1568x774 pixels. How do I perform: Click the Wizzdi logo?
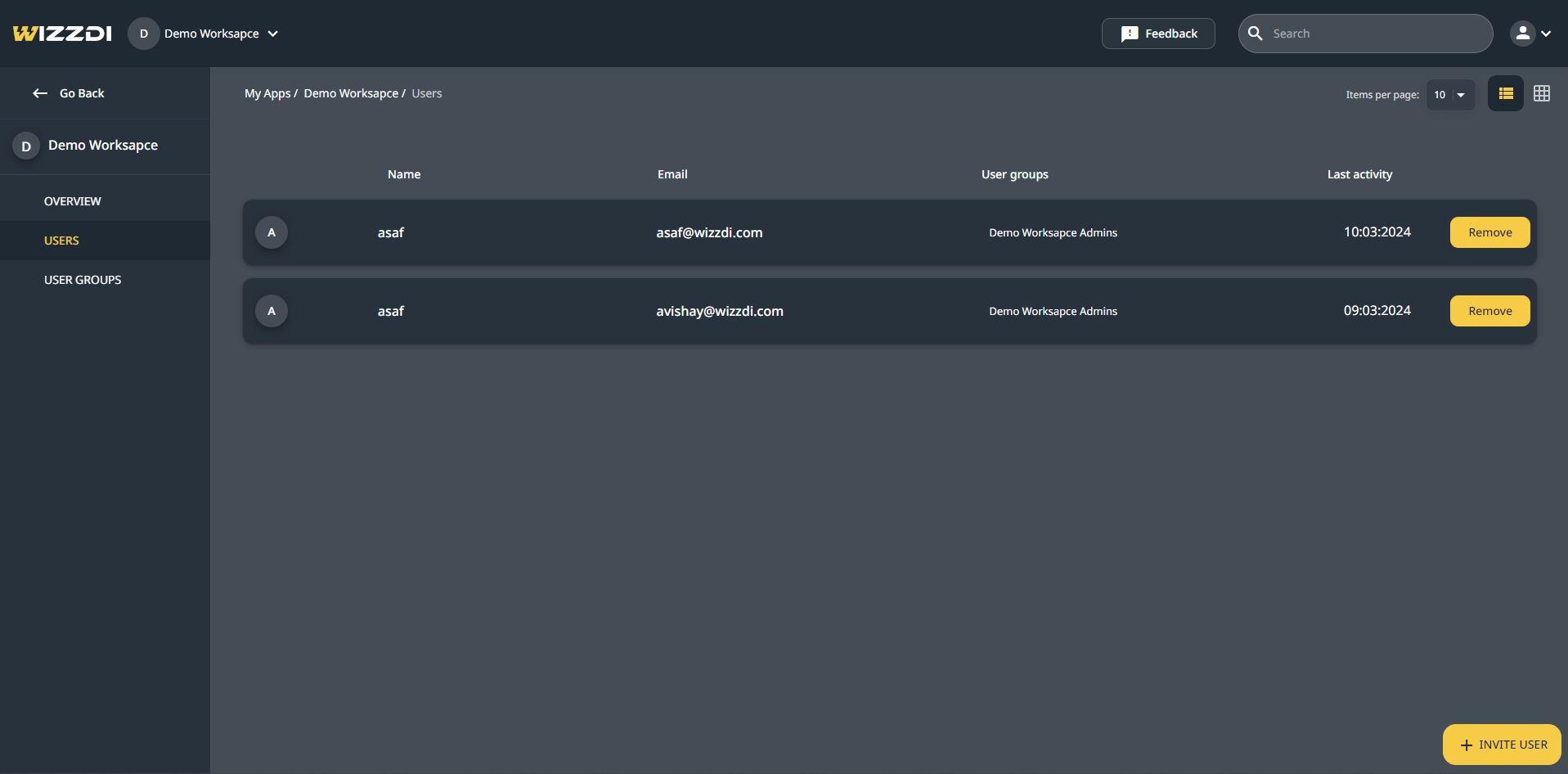[x=62, y=34]
